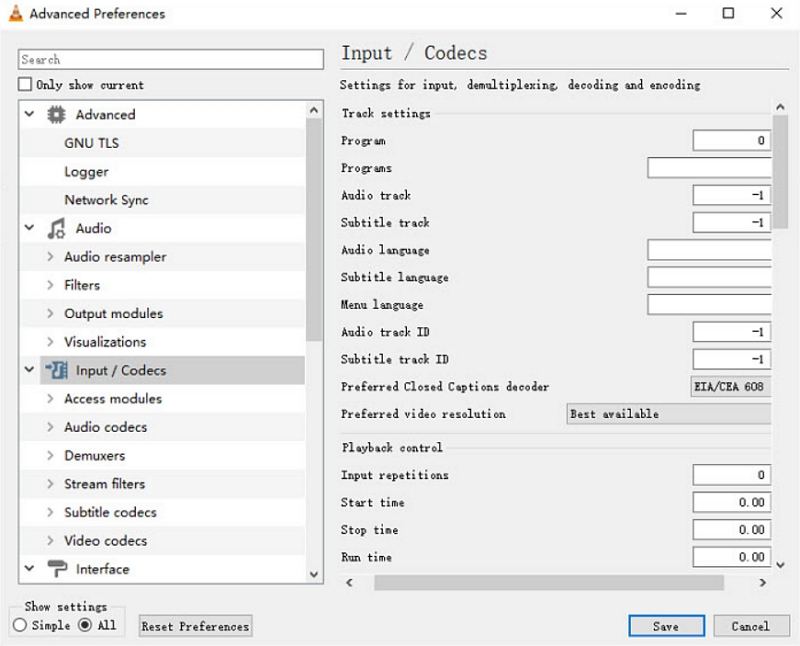This screenshot has height=646, width=800.
Task: Select the All settings radio button
Action: [85, 625]
